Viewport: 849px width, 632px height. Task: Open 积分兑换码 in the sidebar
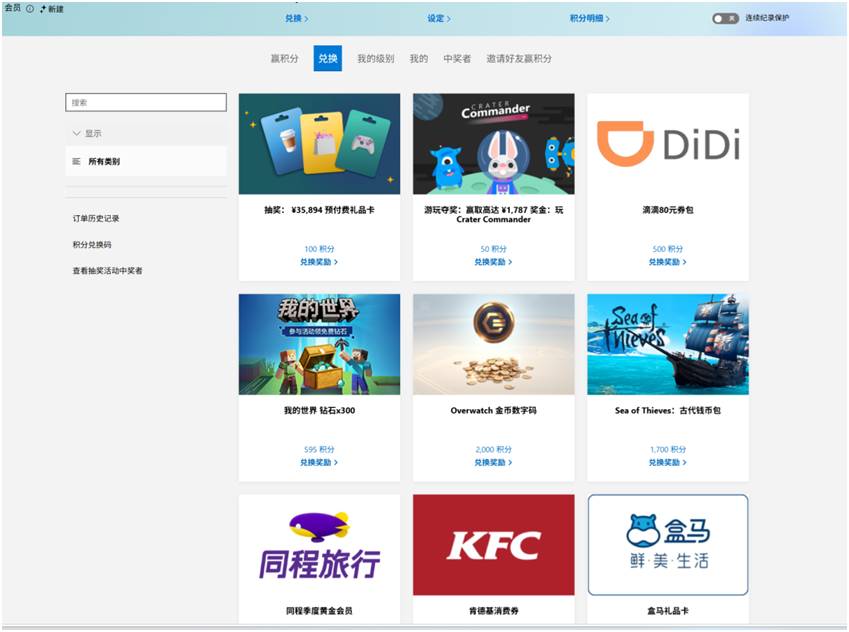click(92, 244)
